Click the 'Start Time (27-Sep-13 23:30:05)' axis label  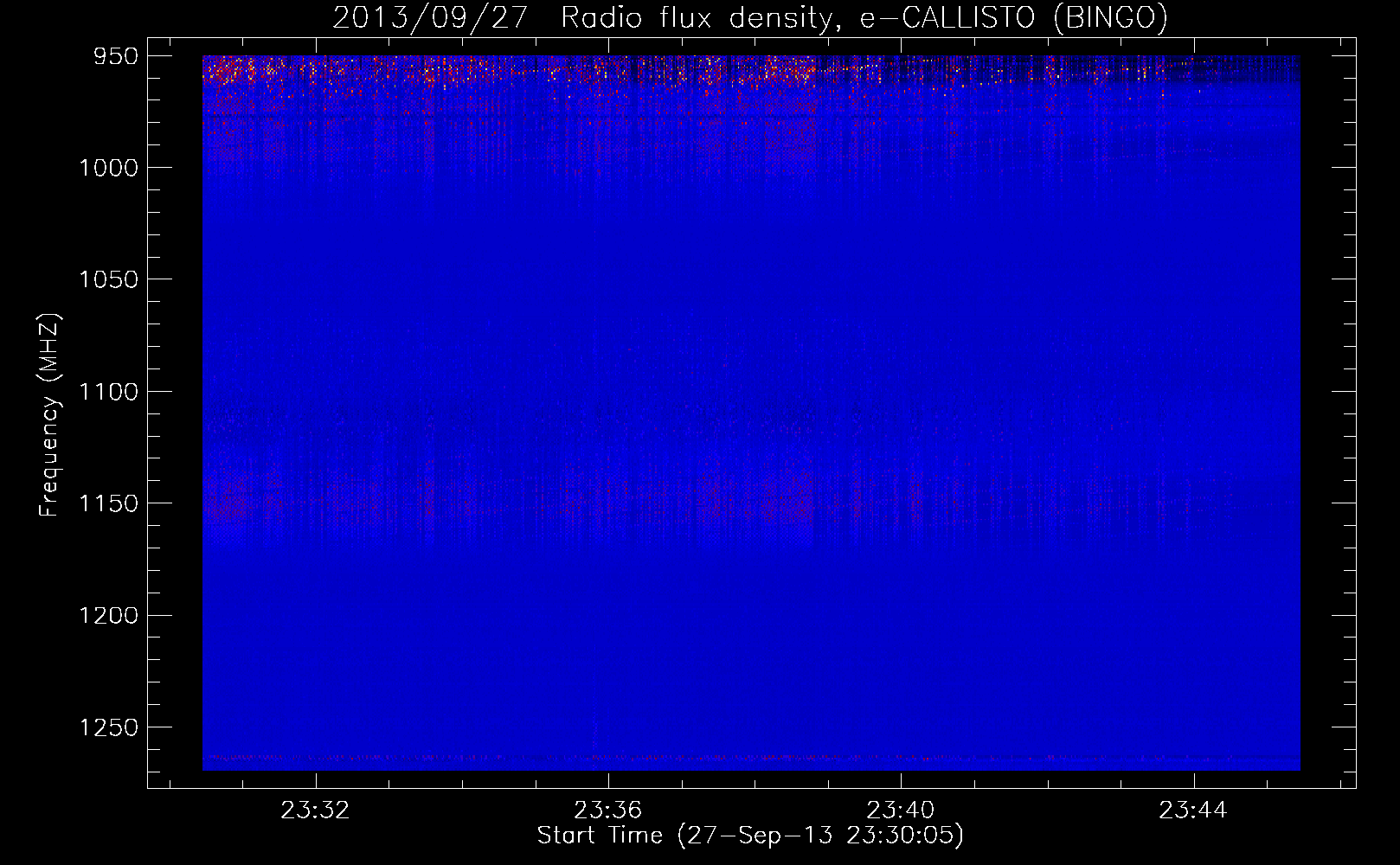(750, 836)
